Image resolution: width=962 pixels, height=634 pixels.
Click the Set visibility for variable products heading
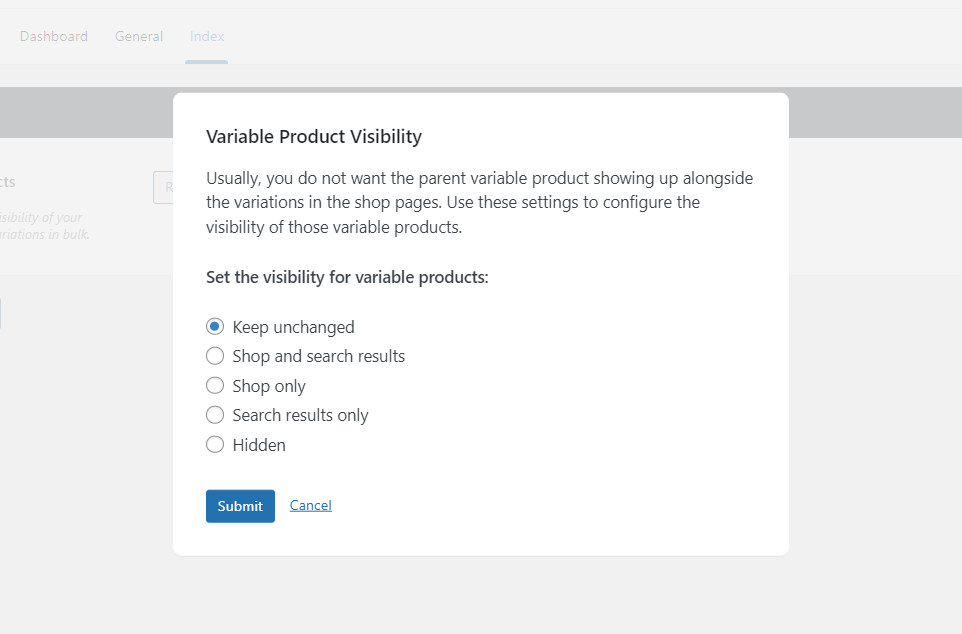(347, 277)
